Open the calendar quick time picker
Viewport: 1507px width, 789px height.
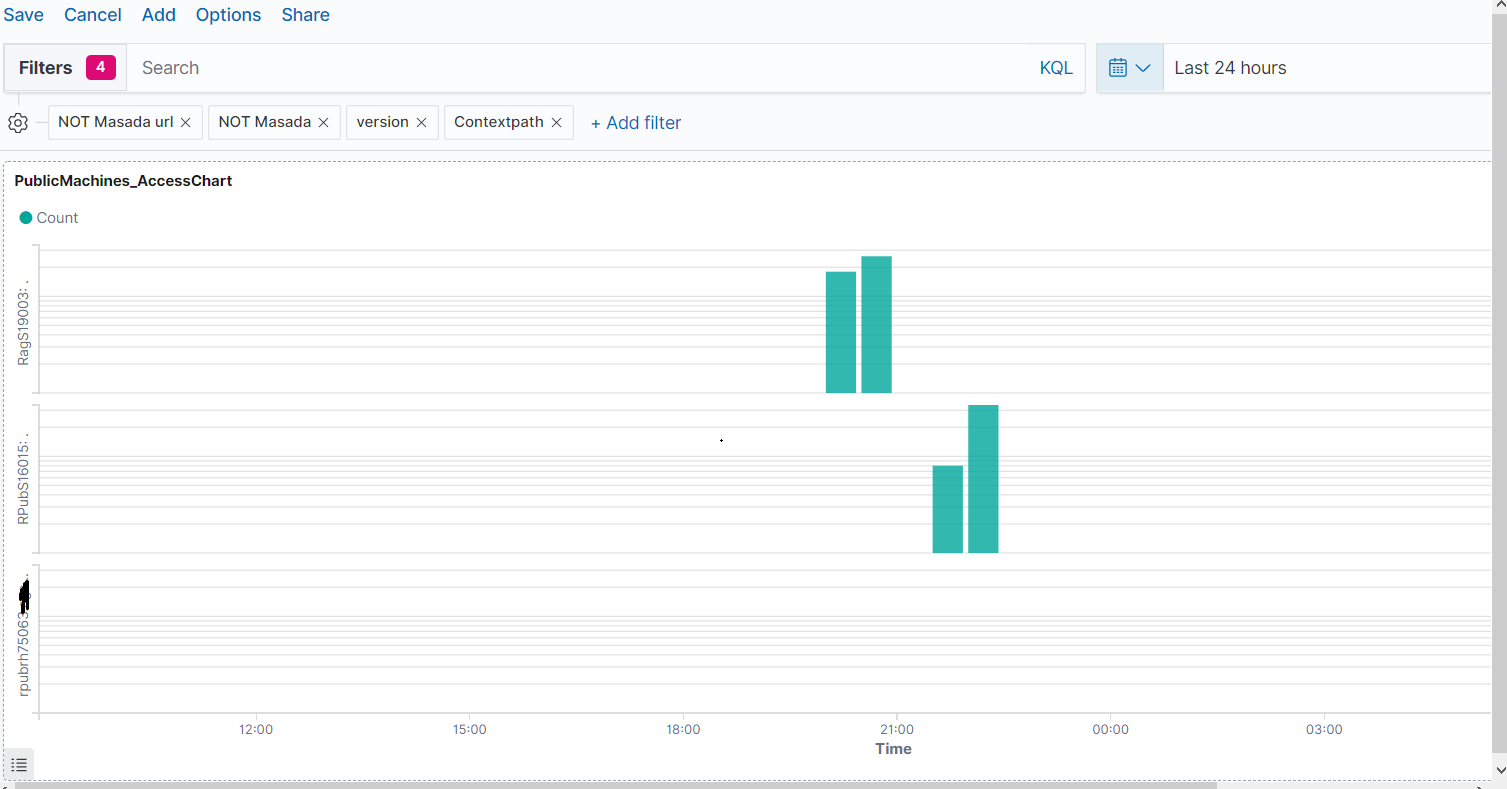click(1130, 68)
